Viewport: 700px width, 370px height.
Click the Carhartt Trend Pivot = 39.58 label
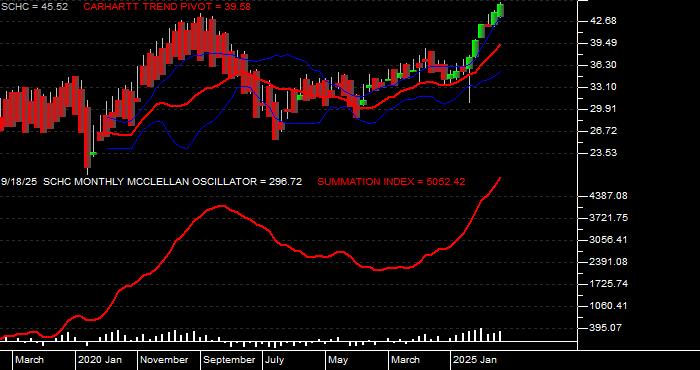(167, 7)
